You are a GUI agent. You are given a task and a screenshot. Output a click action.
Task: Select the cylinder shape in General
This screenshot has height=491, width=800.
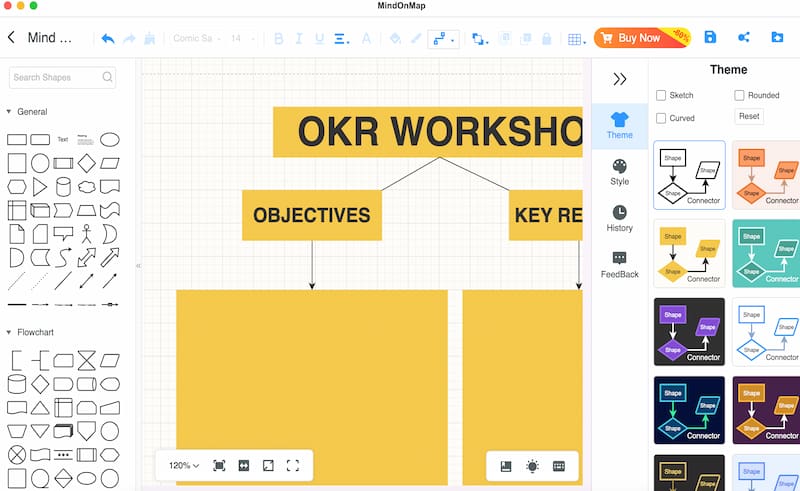pyautogui.click(x=63, y=187)
